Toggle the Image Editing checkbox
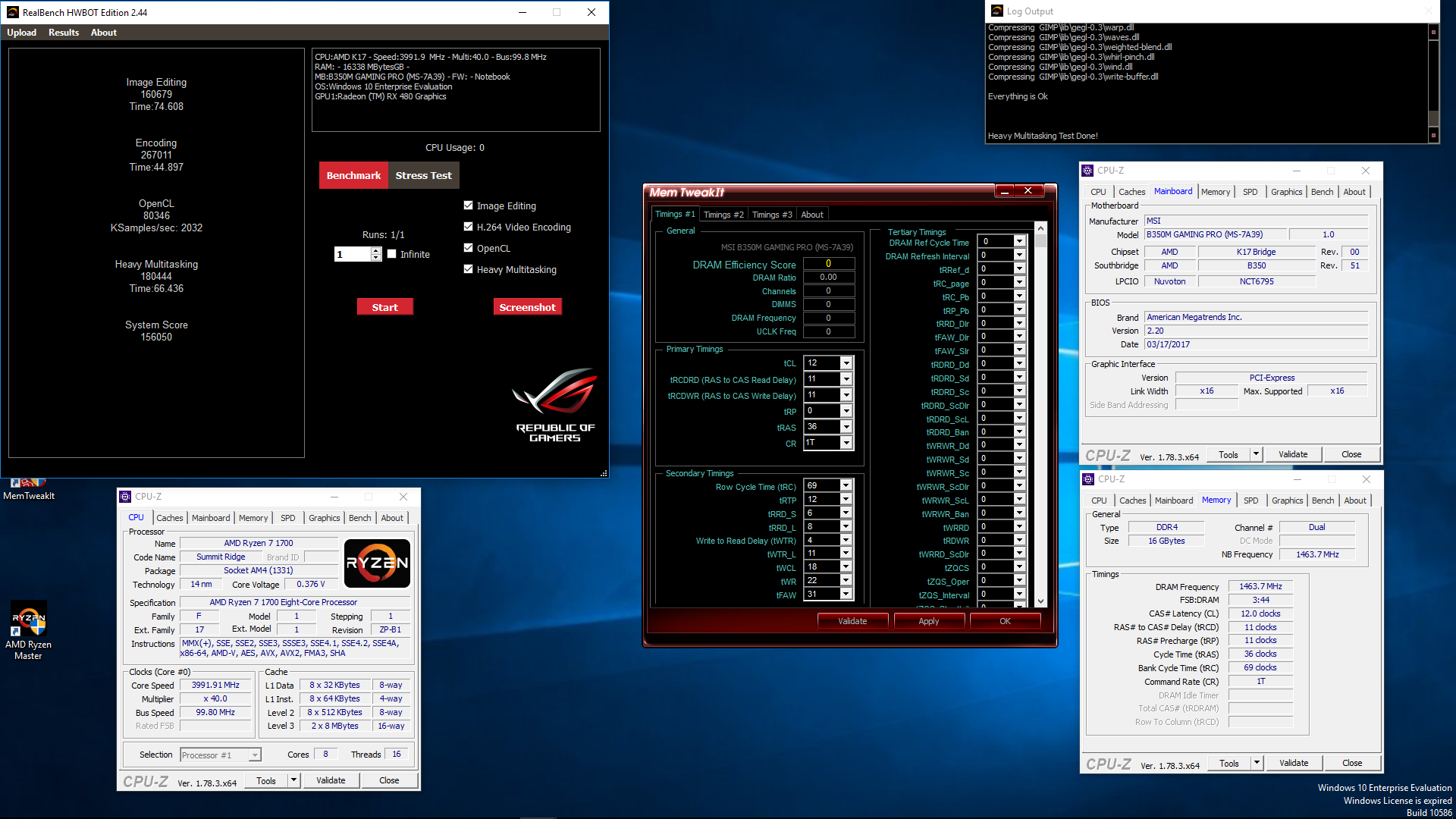Viewport: 1456px width, 819px height. click(469, 206)
